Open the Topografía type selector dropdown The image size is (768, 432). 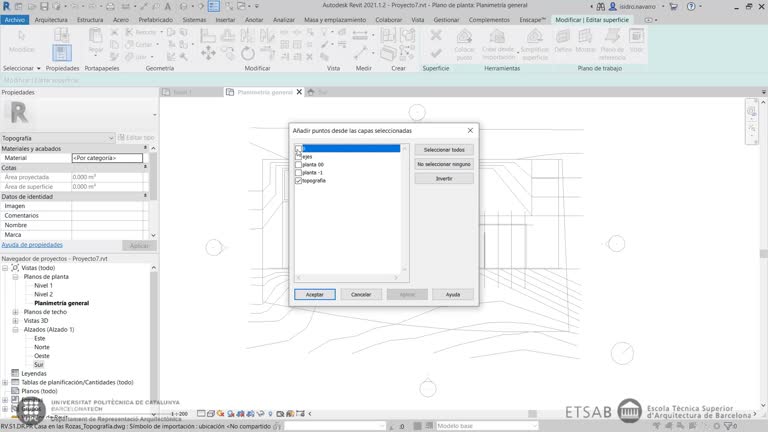[111, 138]
